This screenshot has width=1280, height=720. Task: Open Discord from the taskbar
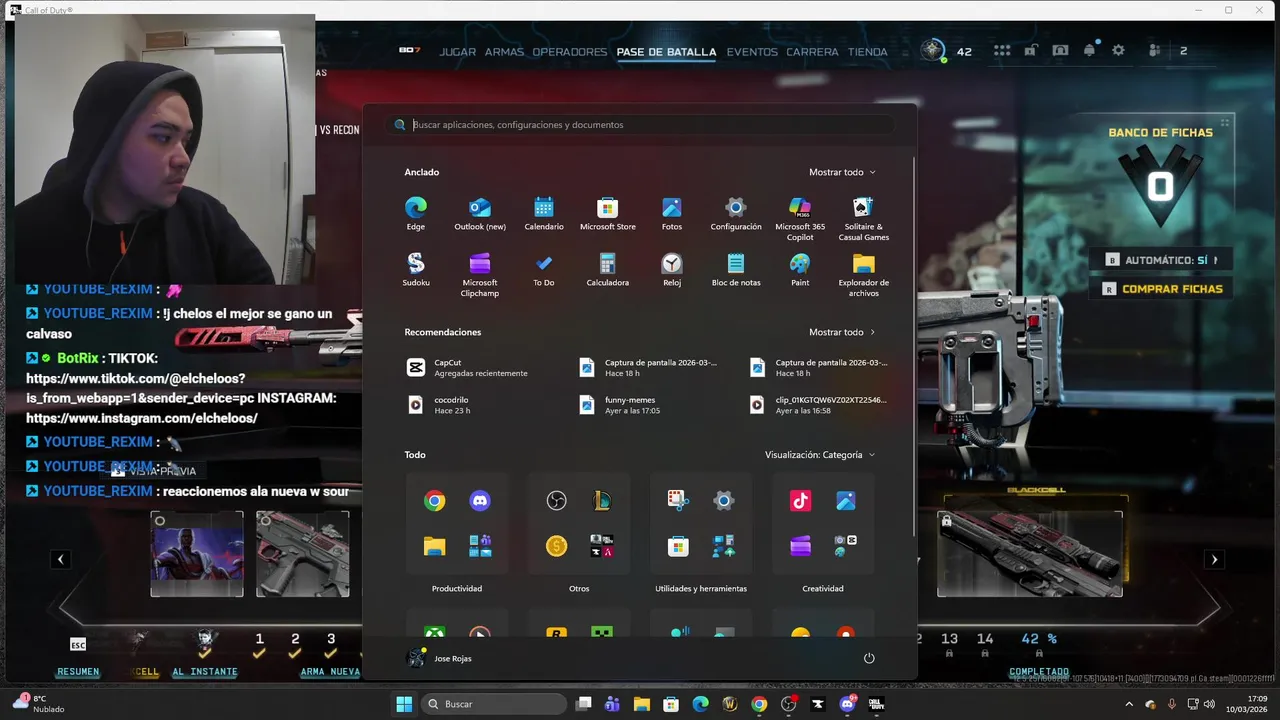tap(848, 704)
